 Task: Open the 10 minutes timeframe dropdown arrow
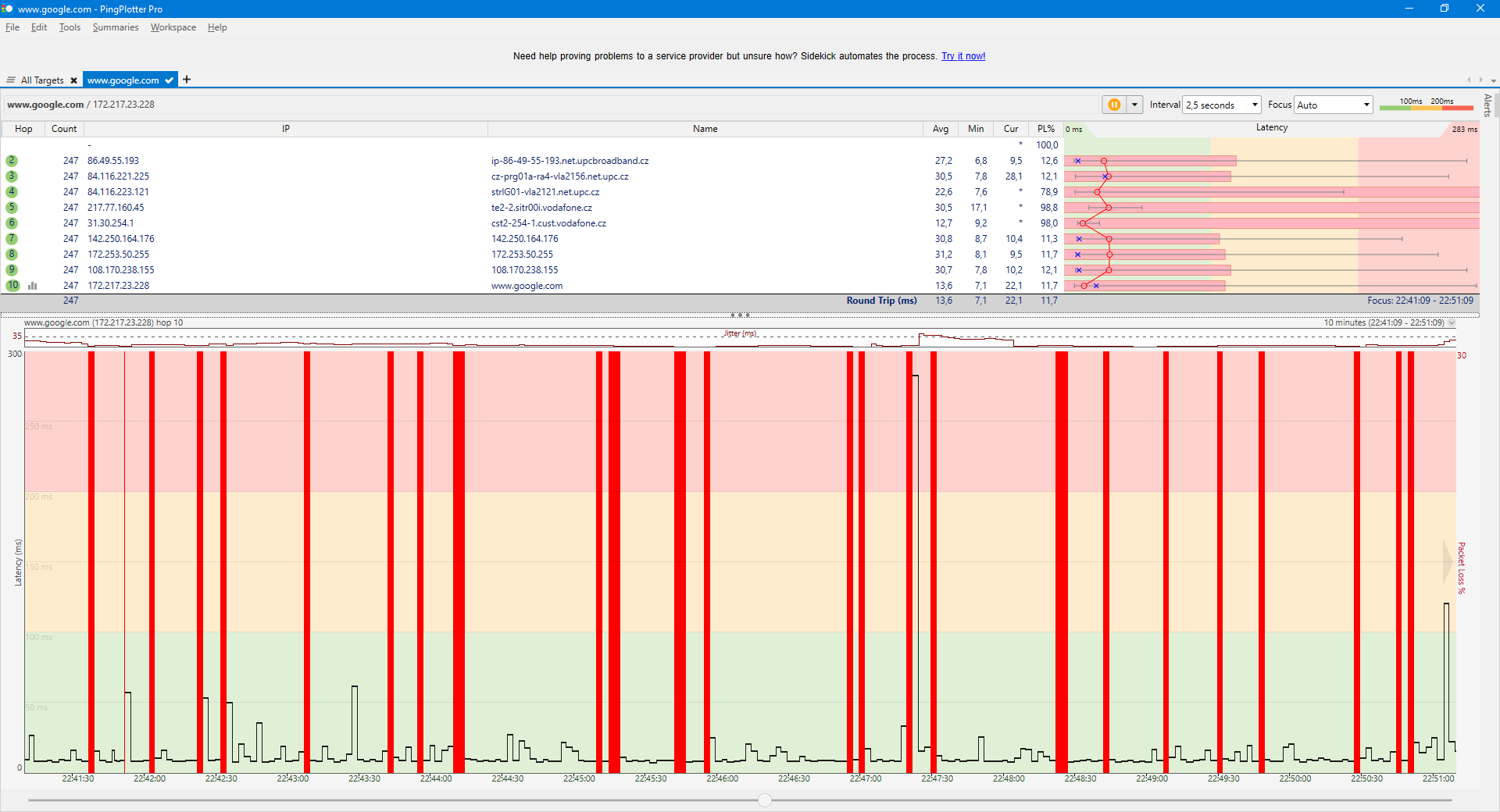[1452, 322]
